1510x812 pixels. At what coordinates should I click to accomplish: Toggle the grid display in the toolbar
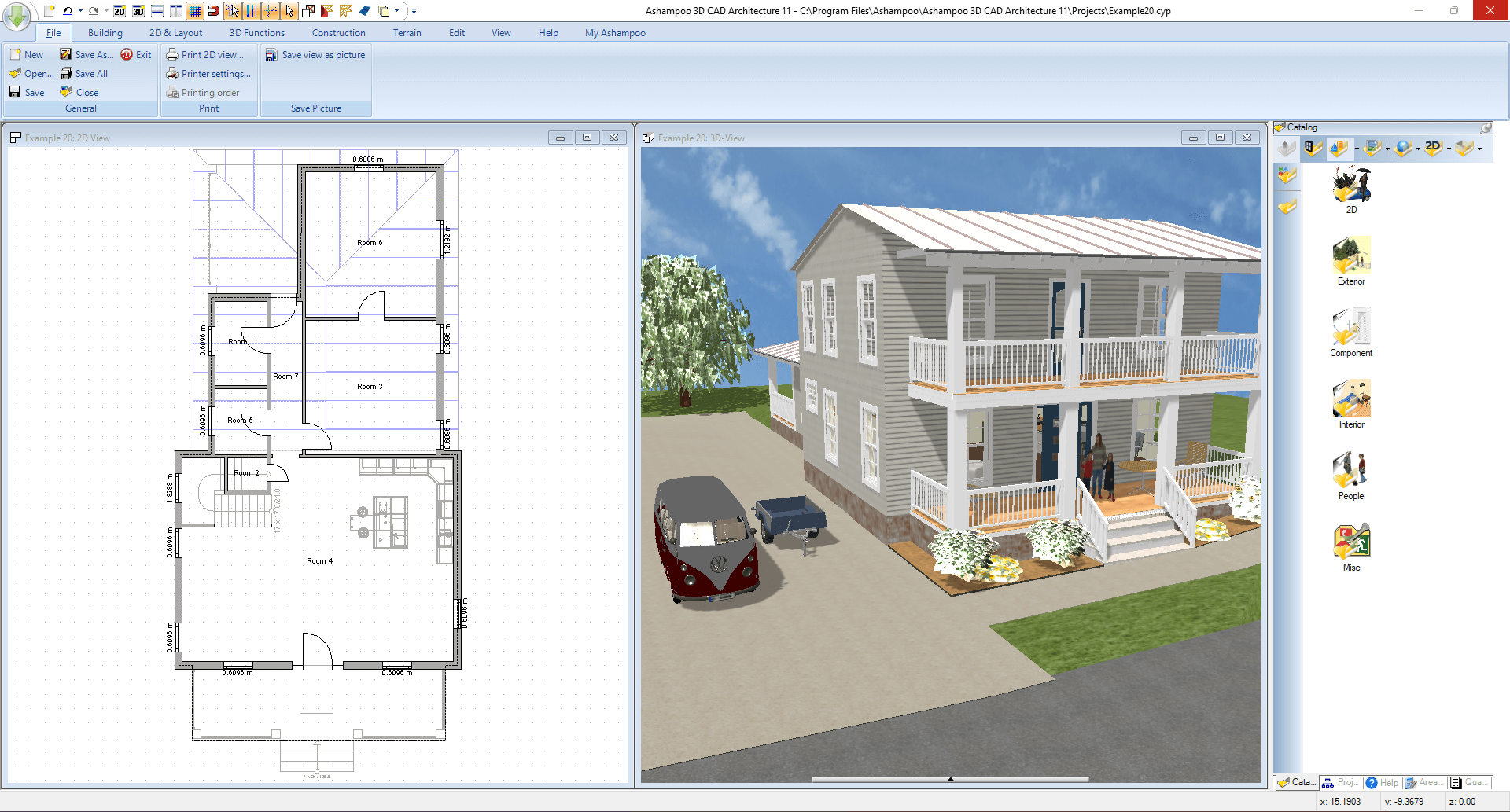[x=194, y=11]
